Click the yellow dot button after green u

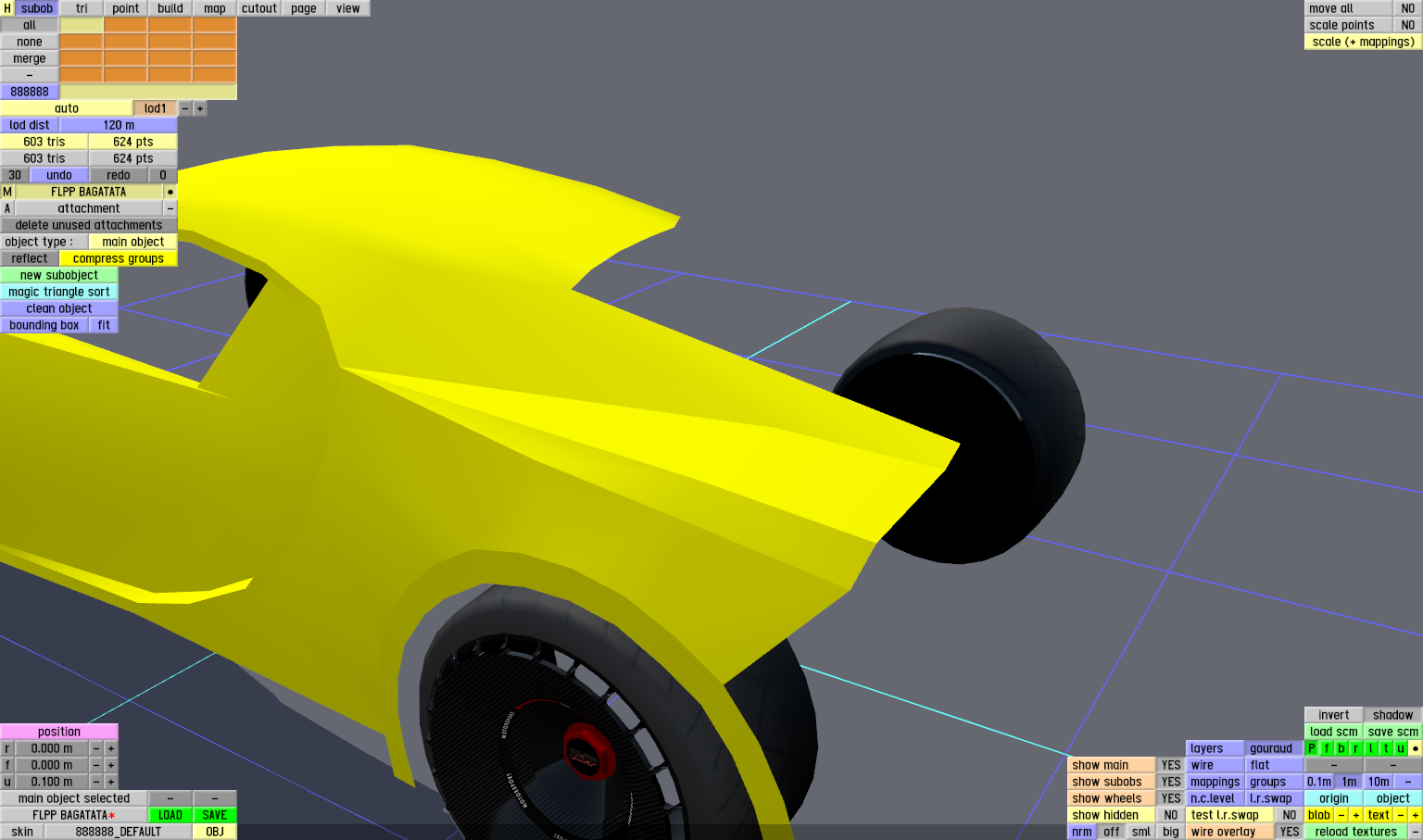pos(1416,748)
